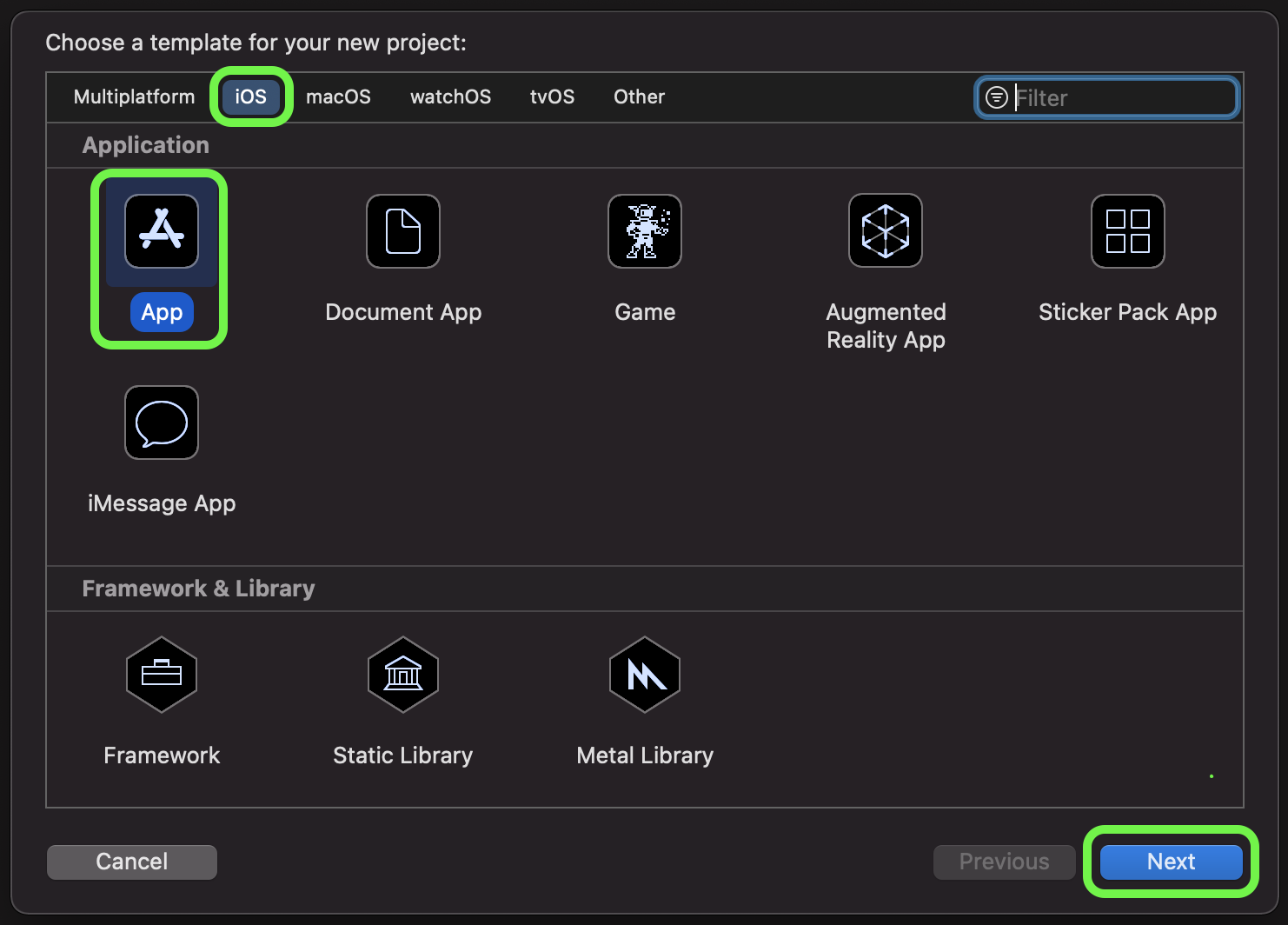Open the macOS platform tab
This screenshot has height=925, width=1288.
pos(338,96)
